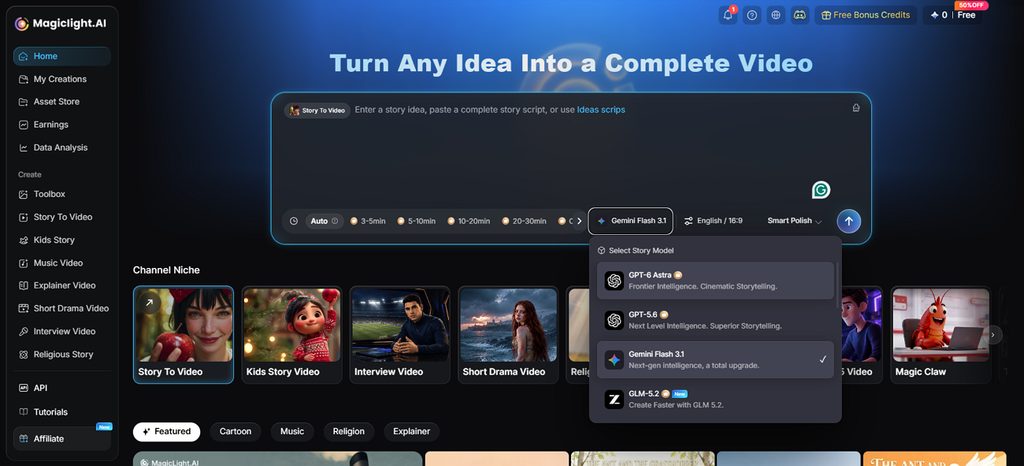Click the Music Video sidebar icon
The height and width of the screenshot is (466, 1024).
pyautogui.click(x=24, y=263)
